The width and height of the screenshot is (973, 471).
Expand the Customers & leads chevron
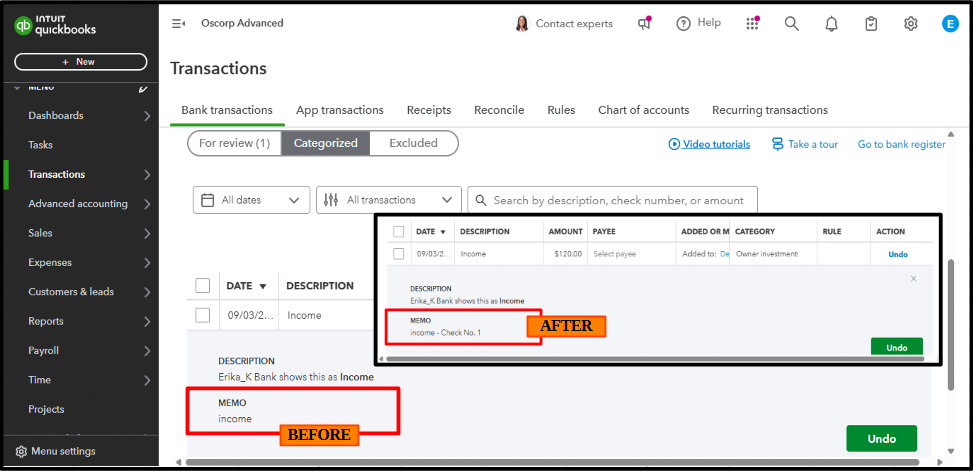pyautogui.click(x=147, y=292)
